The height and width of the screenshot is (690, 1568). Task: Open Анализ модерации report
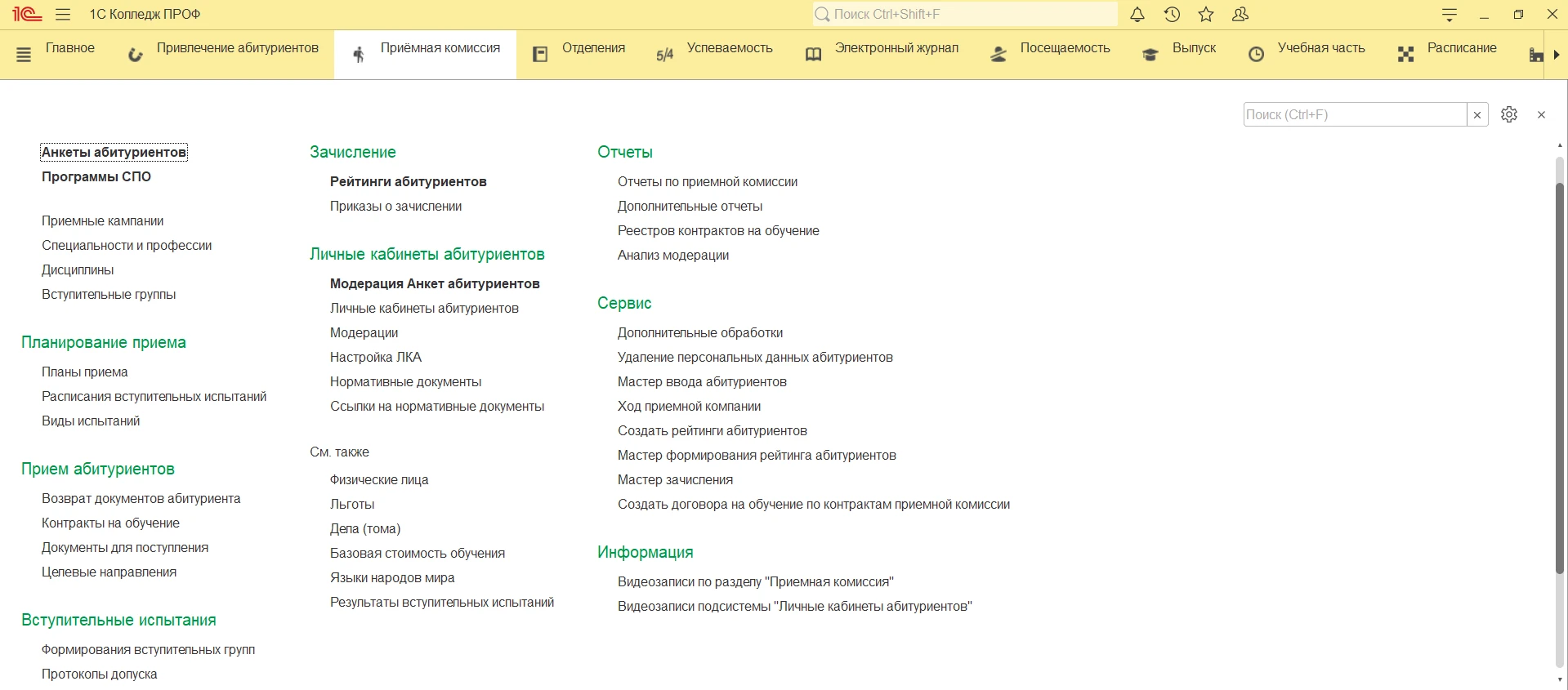(x=673, y=255)
